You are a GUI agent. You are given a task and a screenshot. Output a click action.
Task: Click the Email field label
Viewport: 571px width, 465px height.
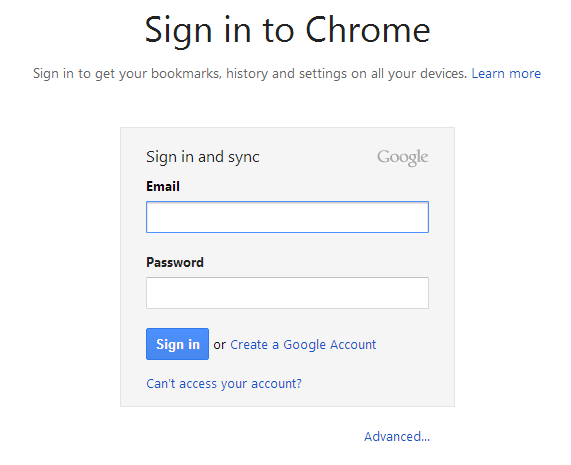163,186
